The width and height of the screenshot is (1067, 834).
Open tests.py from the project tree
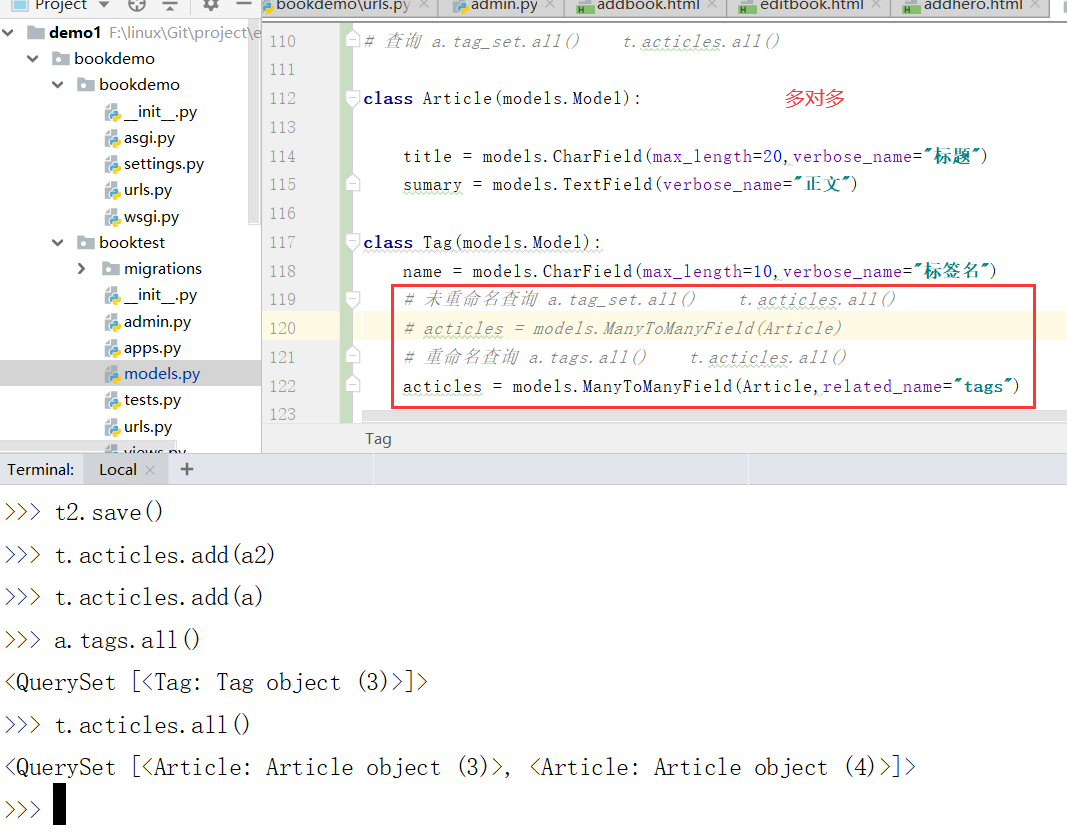pos(152,400)
